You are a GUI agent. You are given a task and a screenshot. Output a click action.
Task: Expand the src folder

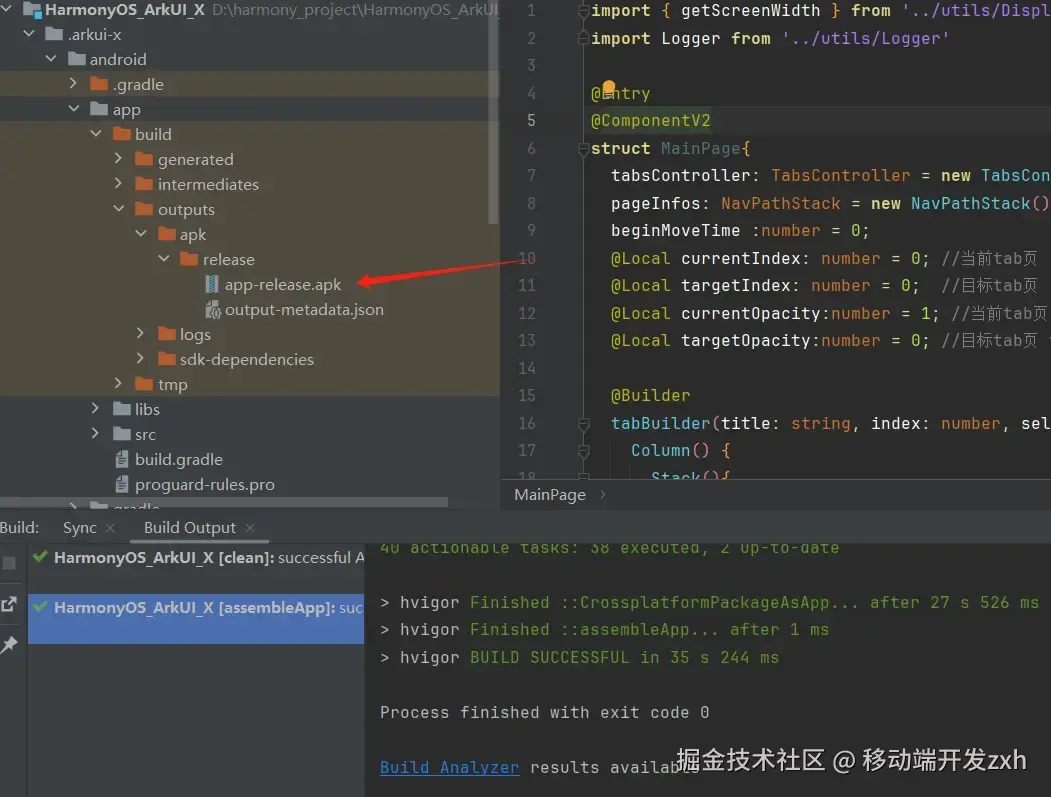pyautogui.click(x=95, y=434)
